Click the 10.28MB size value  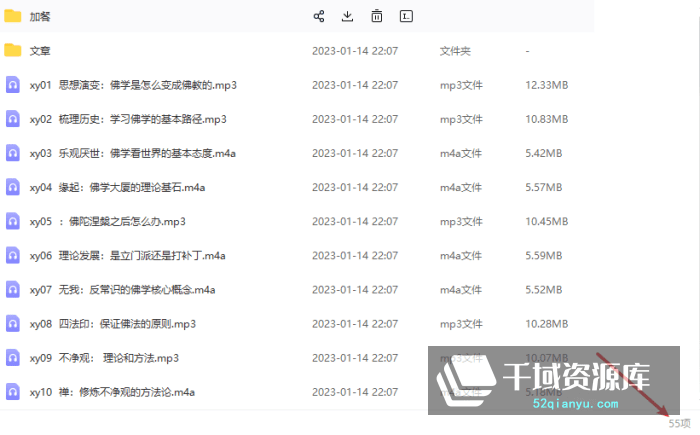click(546, 324)
